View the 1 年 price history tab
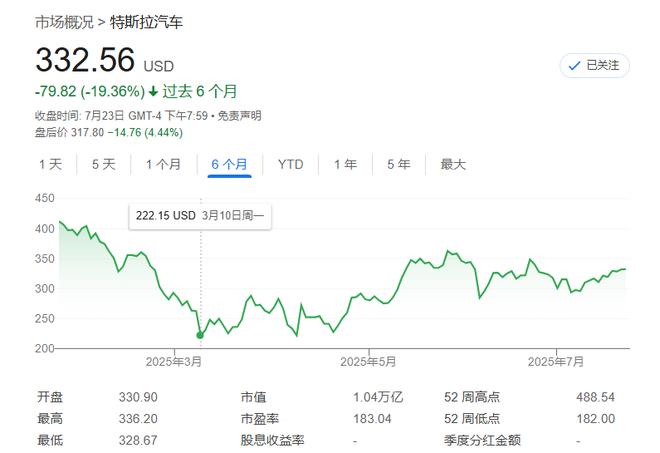This screenshot has width=660, height=453. [x=345, y=164]
